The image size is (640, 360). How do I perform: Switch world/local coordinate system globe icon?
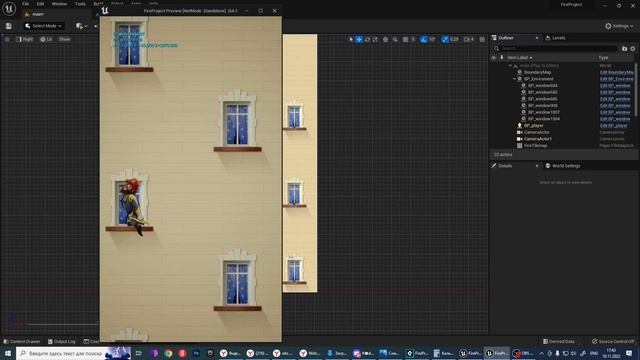pos(385,40)
